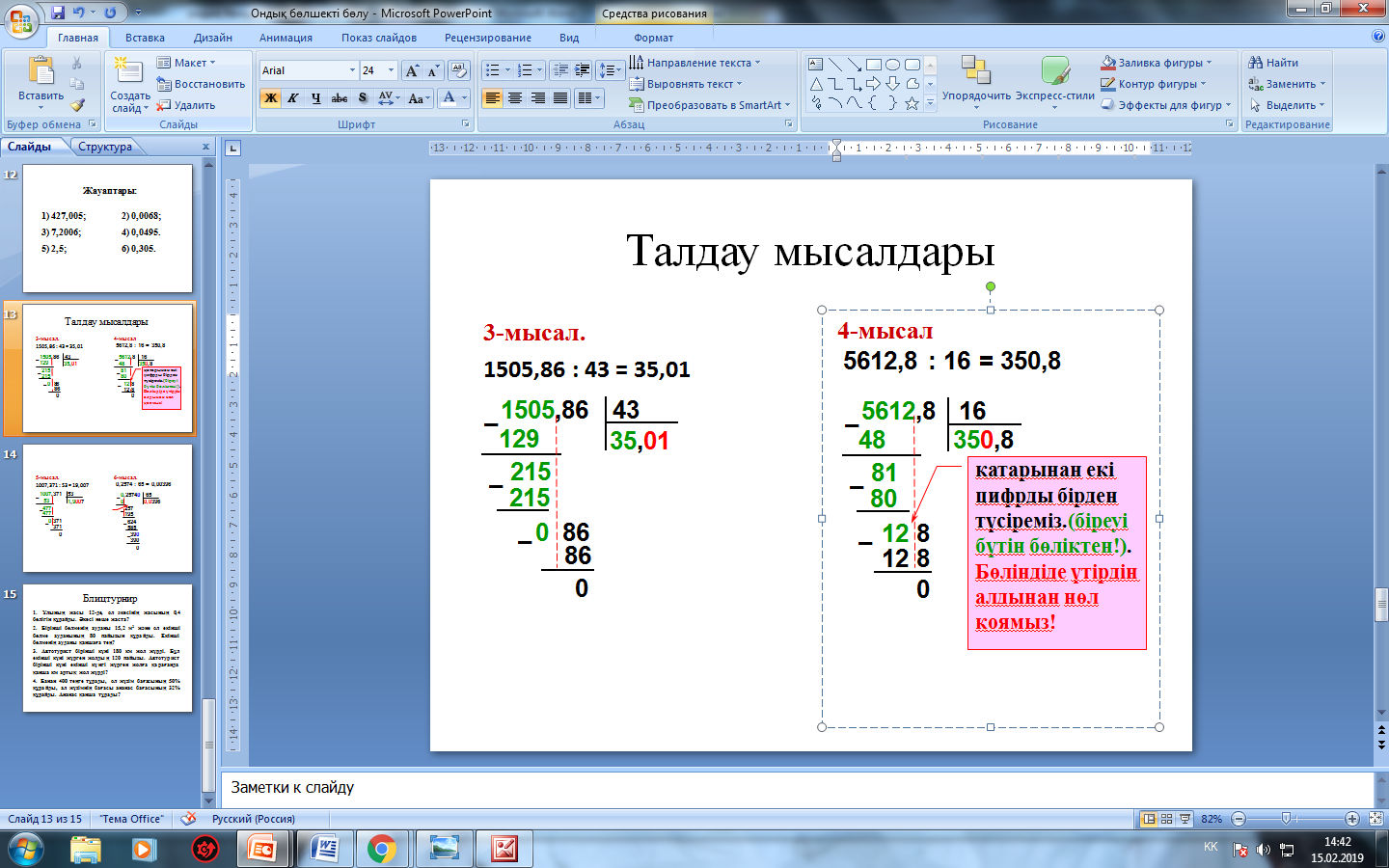Open the Arial font name dropdown

click(352, 70)
